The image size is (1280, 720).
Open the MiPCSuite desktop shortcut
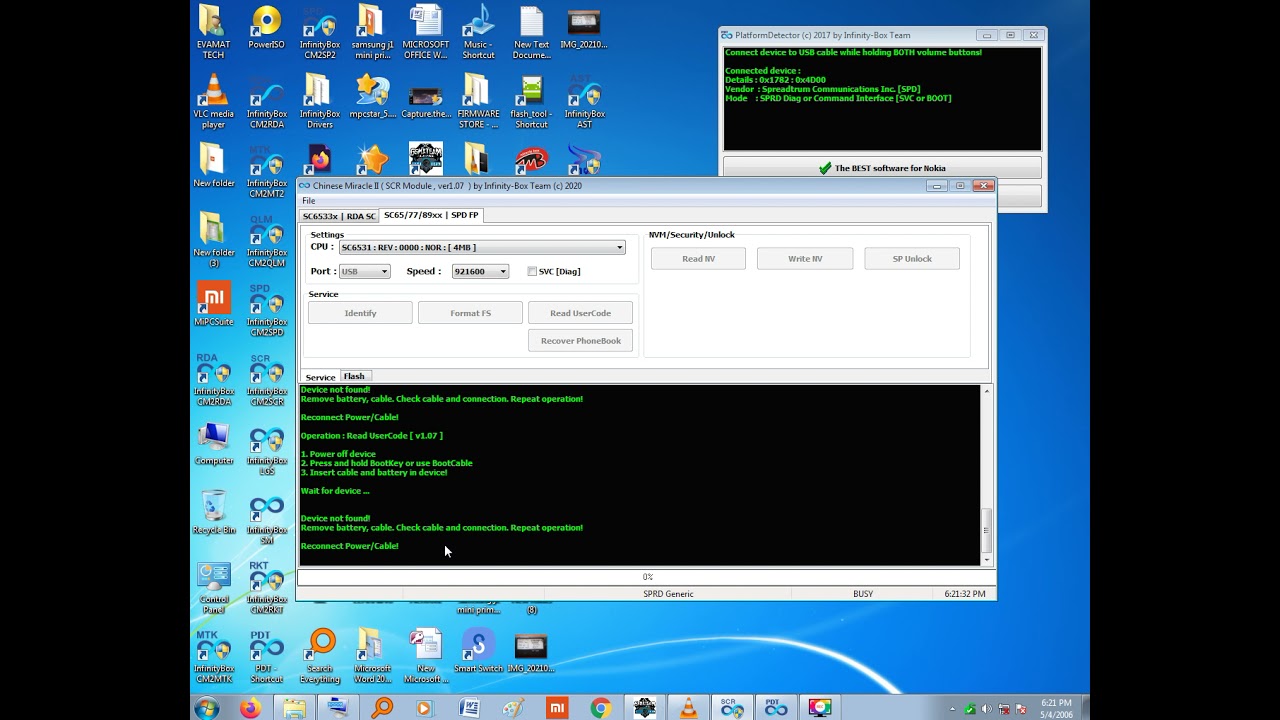tap(213, 303)
